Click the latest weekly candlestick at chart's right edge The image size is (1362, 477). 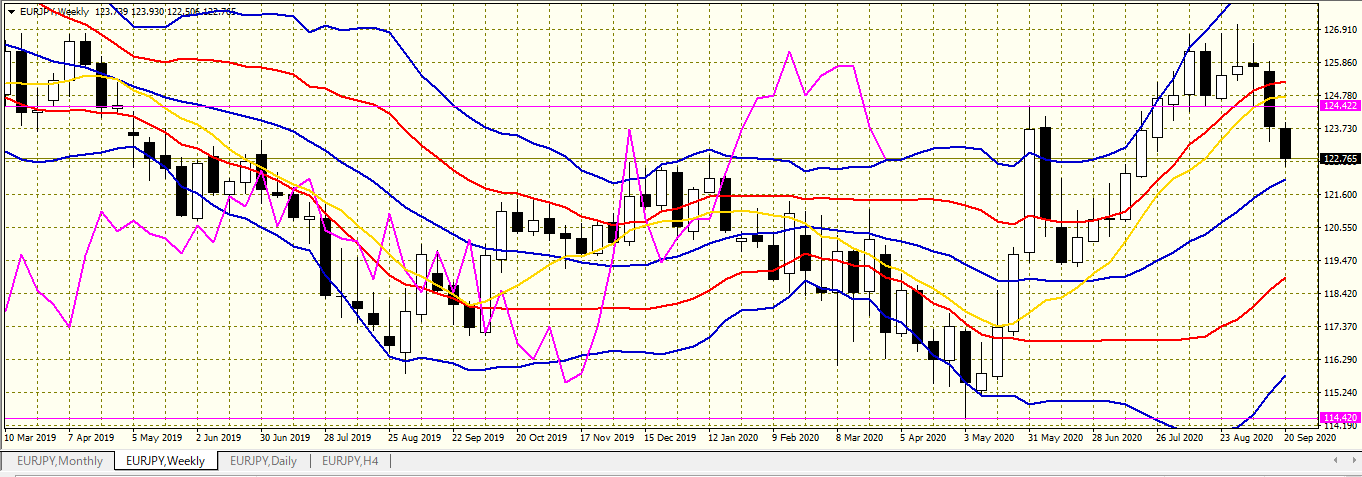coord(1285,143)
